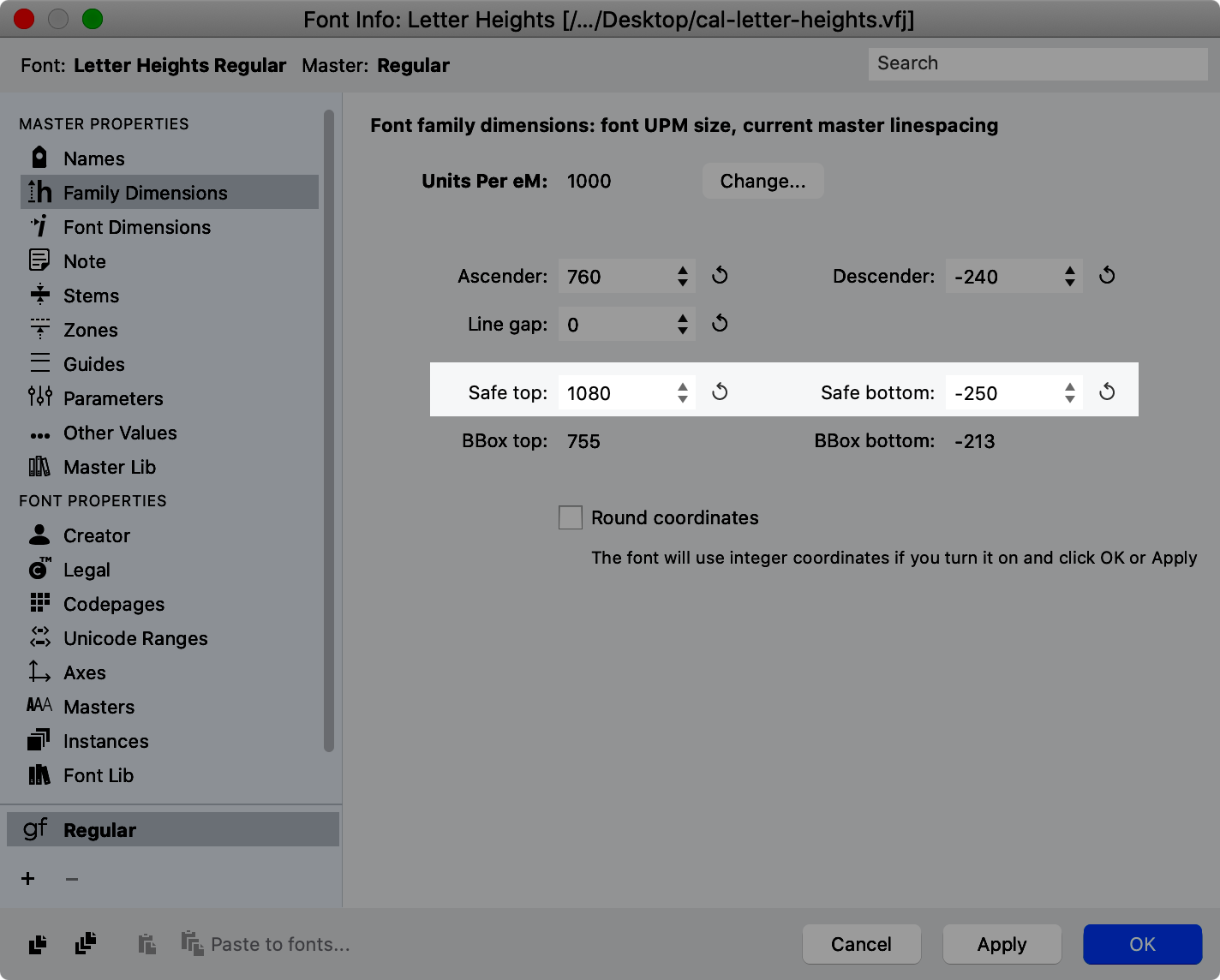Confirm with the OK button

1142,944
